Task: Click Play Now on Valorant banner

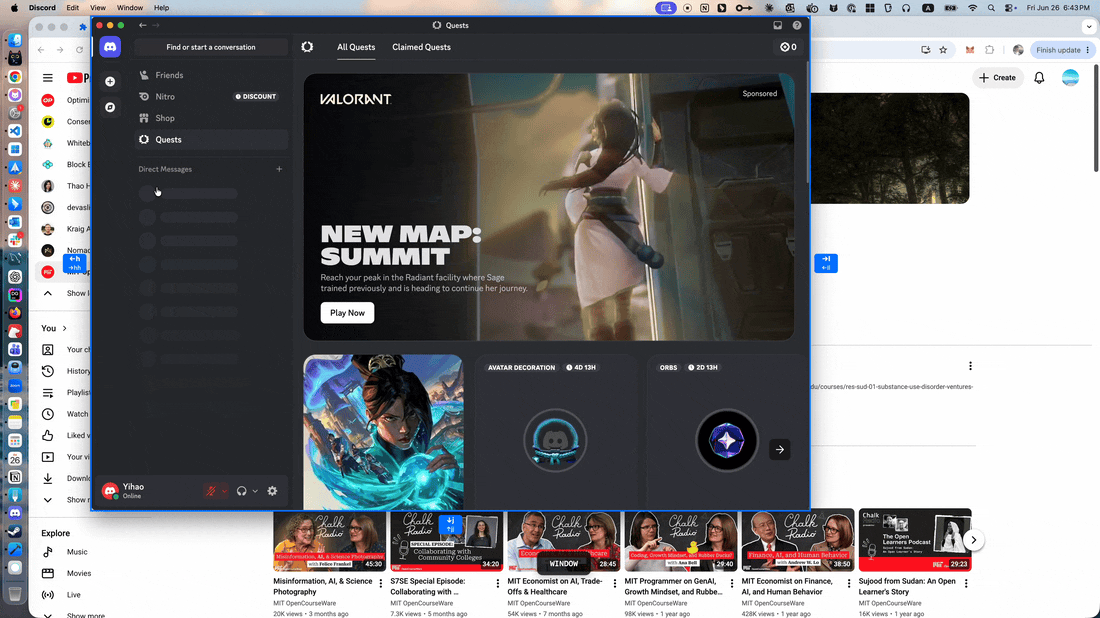Action: click(347, 313)
